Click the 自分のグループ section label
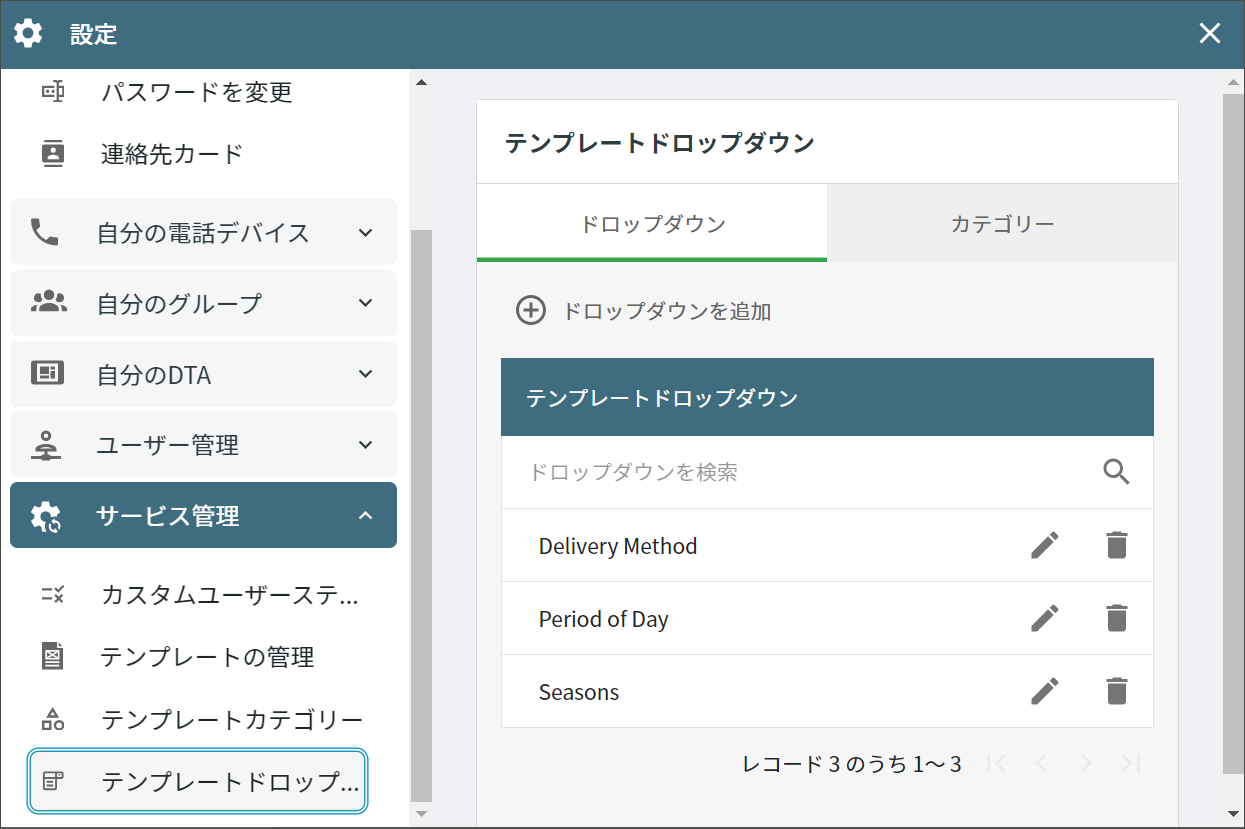 click(179, 303)
